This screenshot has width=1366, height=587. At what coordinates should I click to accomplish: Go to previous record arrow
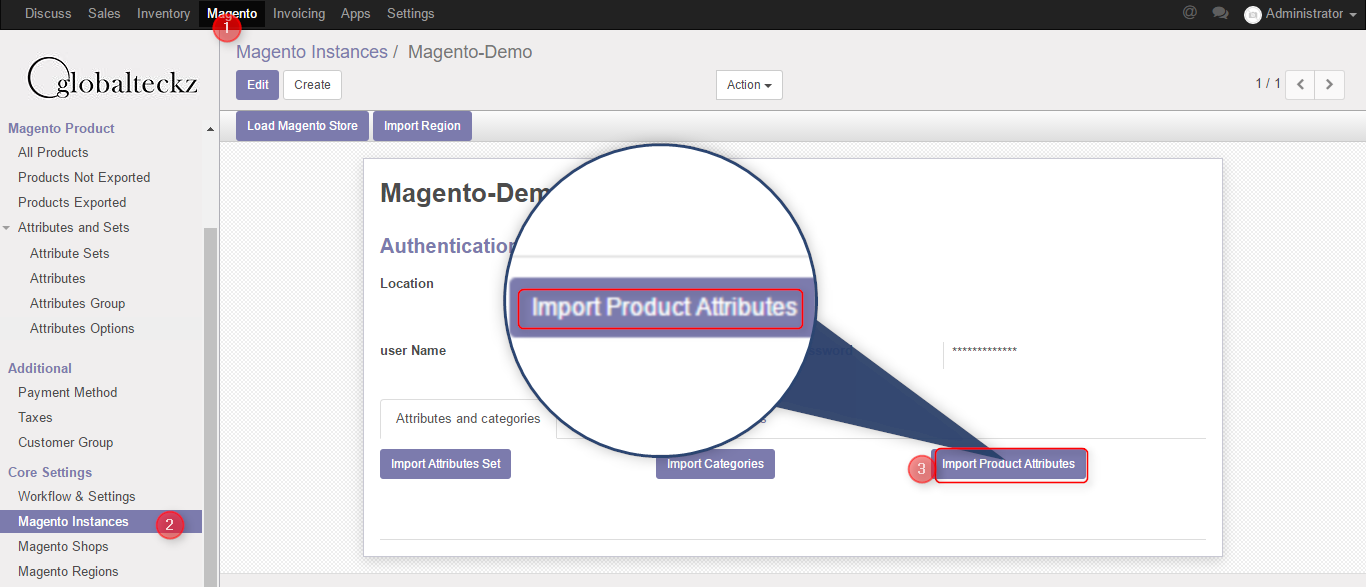click(1300, 85)
